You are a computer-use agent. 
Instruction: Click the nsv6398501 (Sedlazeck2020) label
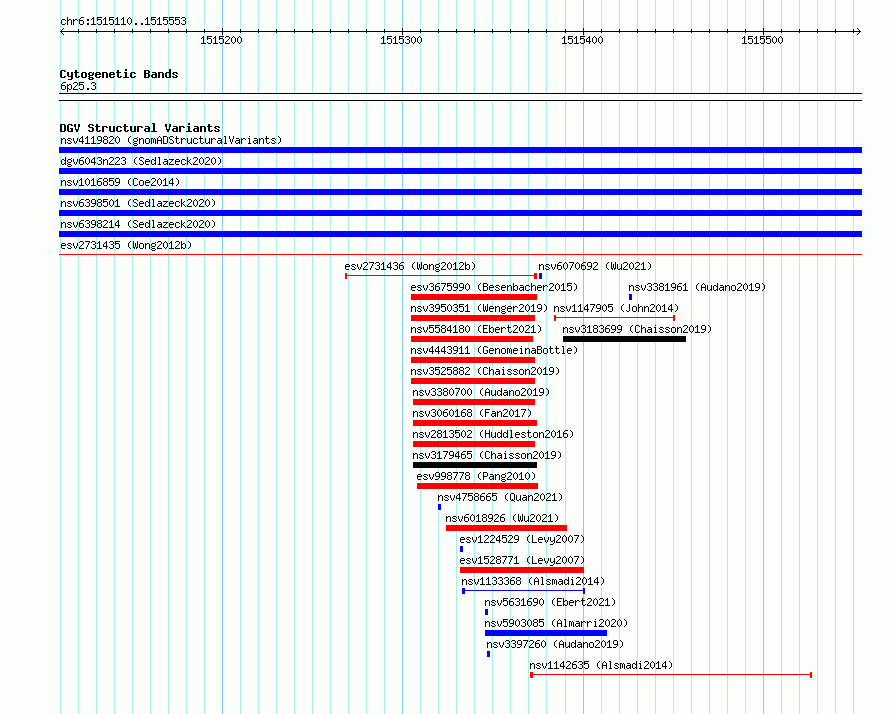(x=138, y=203)
